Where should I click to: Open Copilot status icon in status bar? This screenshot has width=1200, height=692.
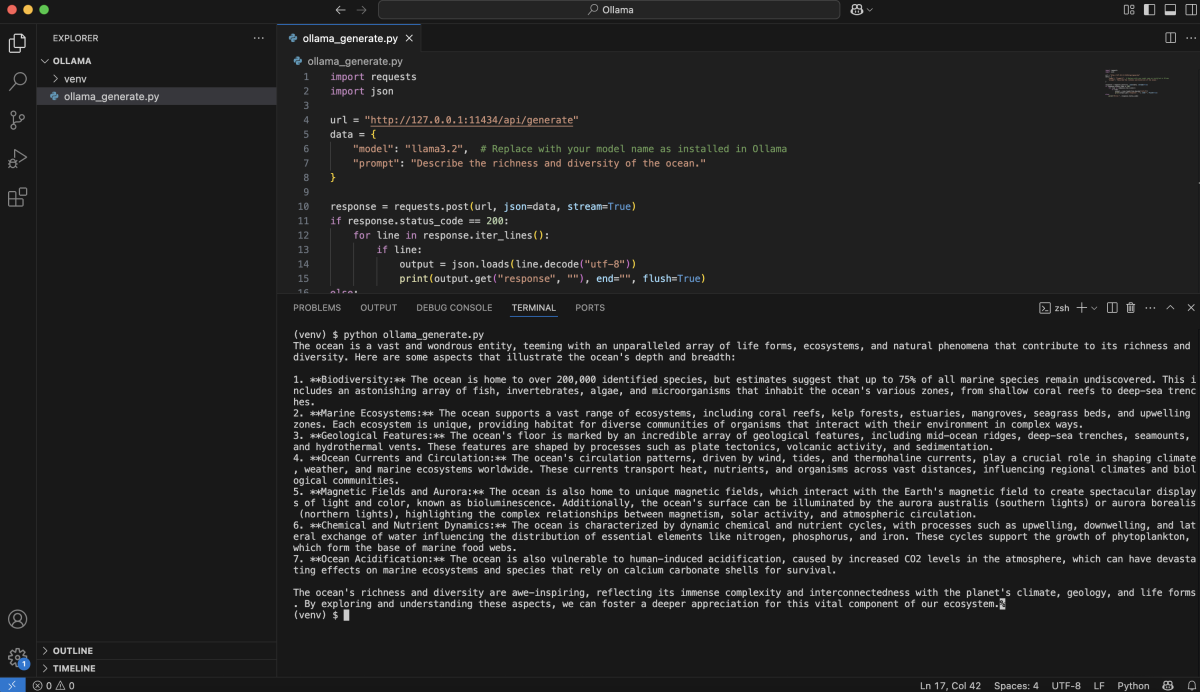[x=1167, y=685]
